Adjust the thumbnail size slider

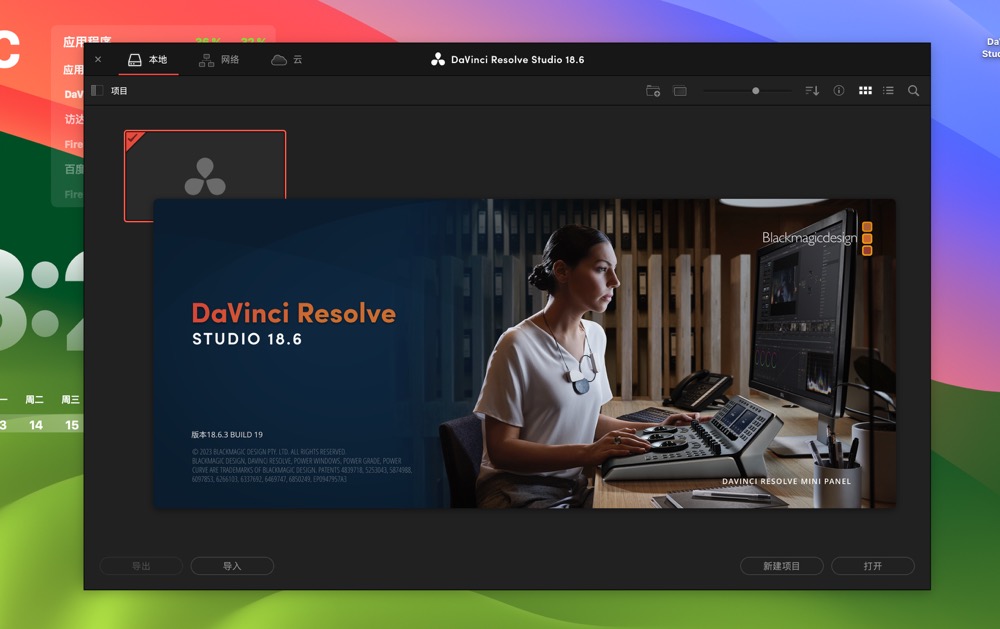click(x=756, y=90)
